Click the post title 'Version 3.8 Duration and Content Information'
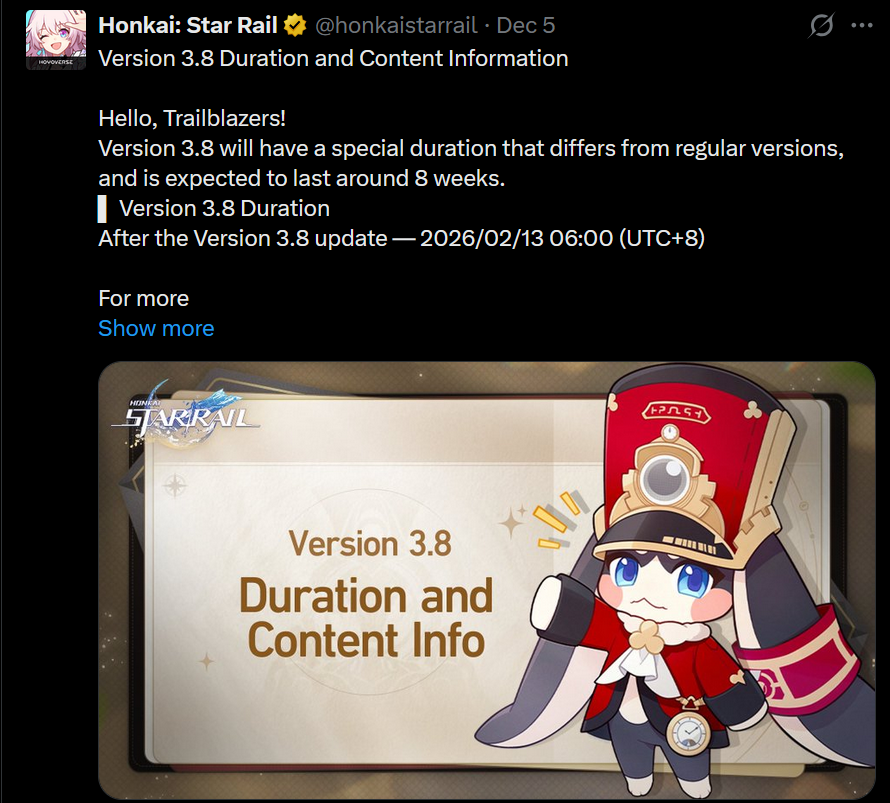The height and width of the screenshot is (803, 890). 333,58
